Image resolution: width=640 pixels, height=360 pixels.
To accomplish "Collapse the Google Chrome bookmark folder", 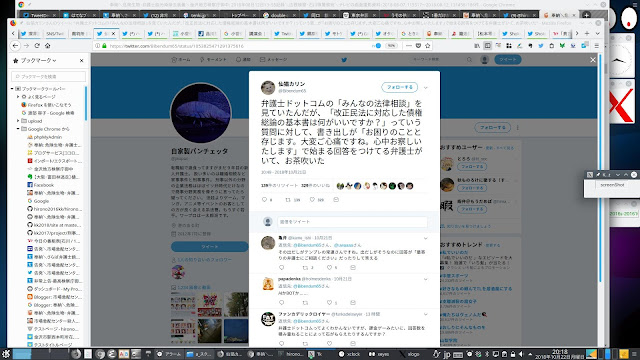I will tap(18, 129).
